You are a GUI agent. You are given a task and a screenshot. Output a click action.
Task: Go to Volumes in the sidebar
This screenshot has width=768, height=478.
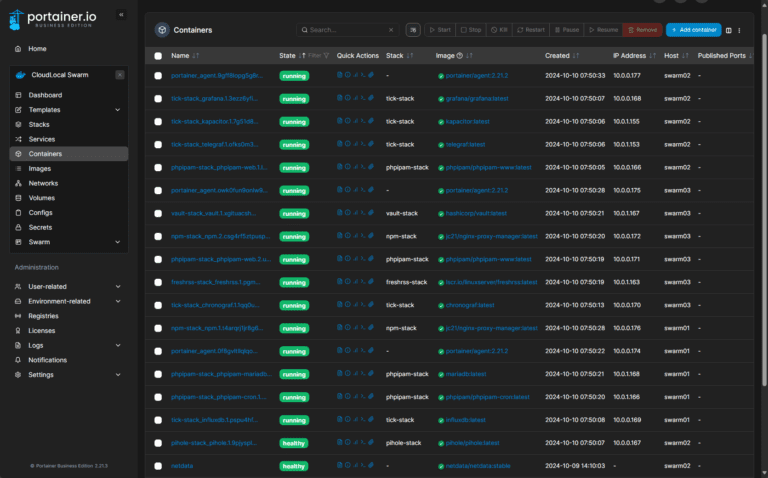click(42, 198)
